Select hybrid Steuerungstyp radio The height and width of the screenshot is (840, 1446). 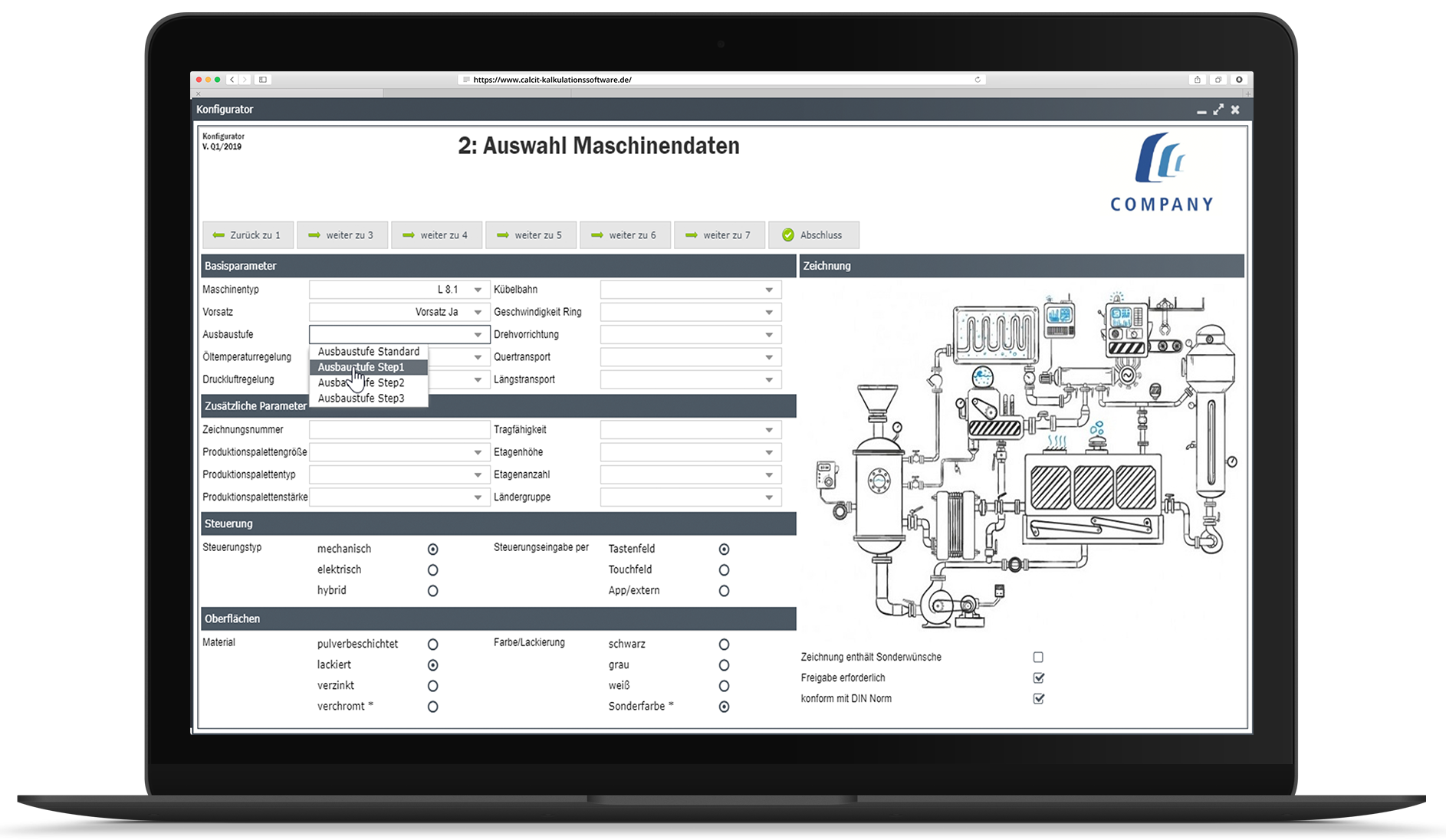[x=433, y=591]
